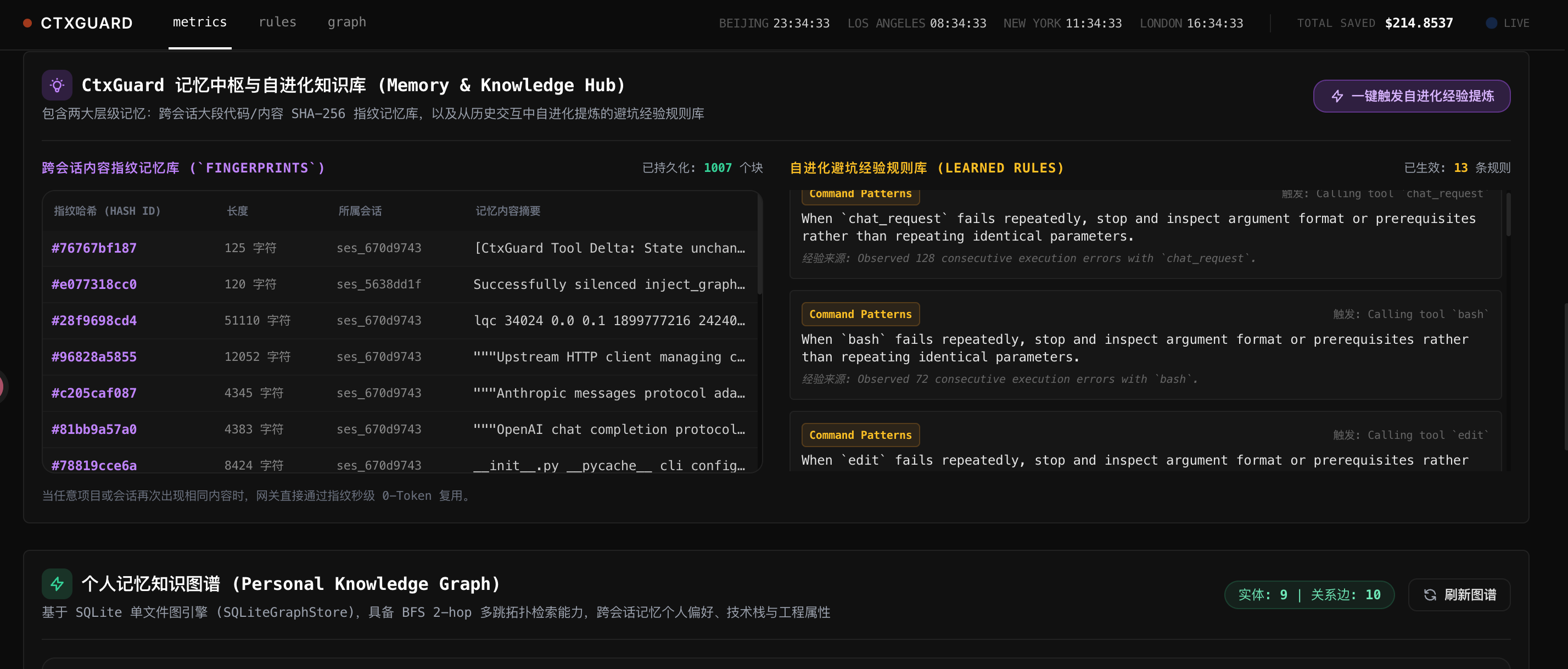Select hash #81bb9a57a0

94,429
